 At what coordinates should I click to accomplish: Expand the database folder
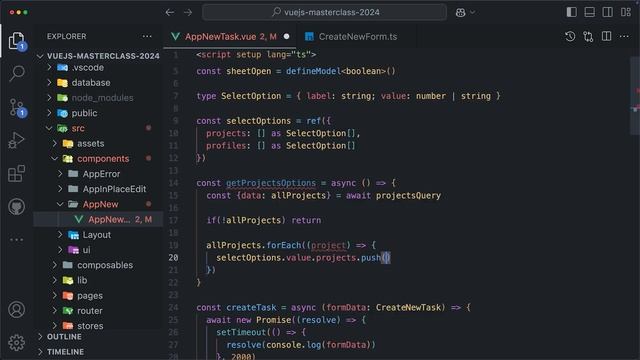(x=98, y=82)
